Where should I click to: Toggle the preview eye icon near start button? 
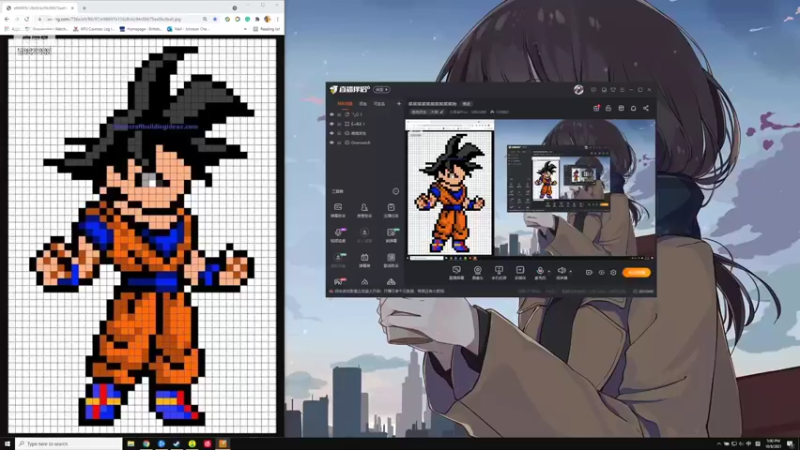602,273
